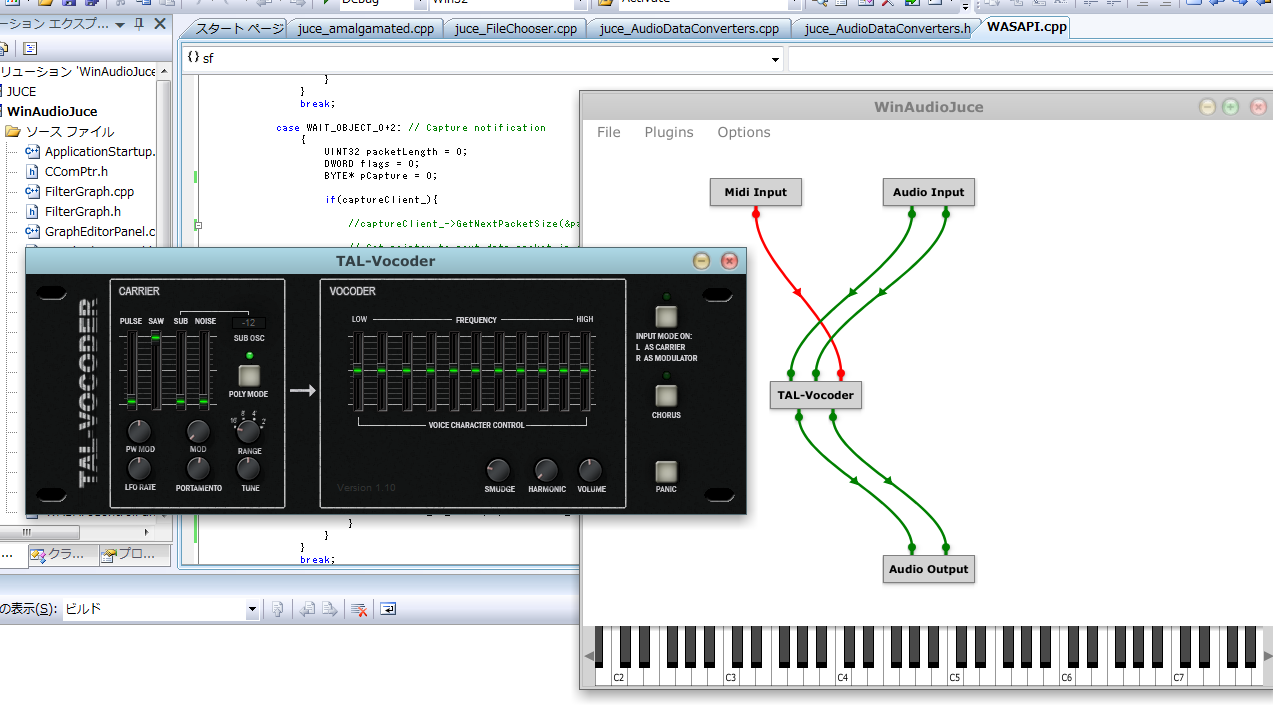Toggle the Poly Mode button
Viewport: 1273px width, 705px height.
tap(249, 377)
